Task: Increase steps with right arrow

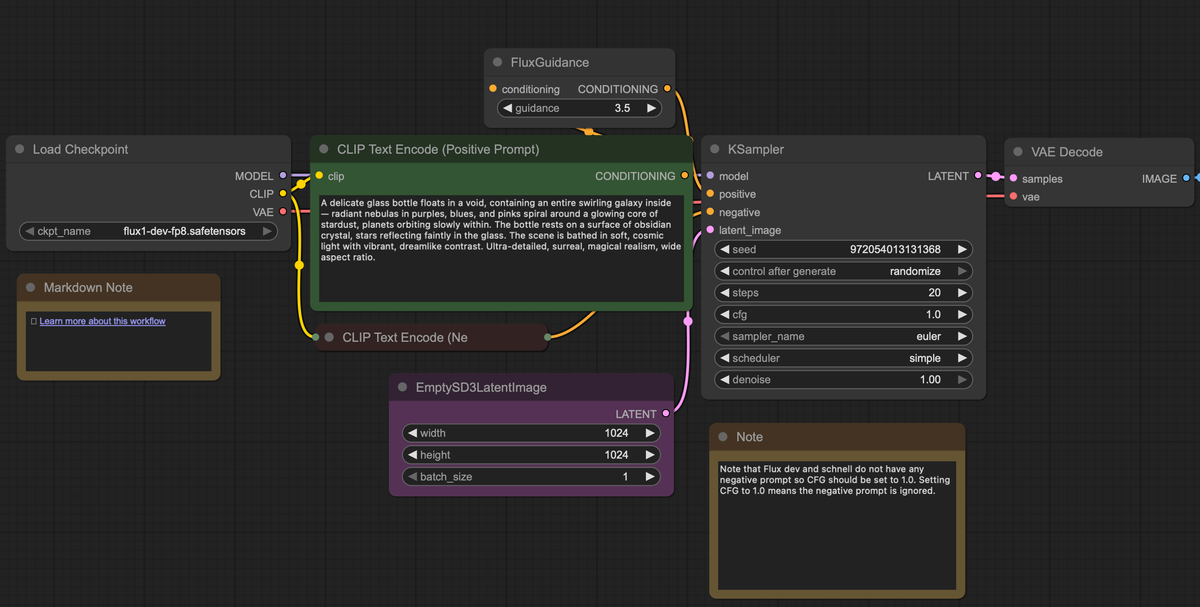Action: (962, 293)
